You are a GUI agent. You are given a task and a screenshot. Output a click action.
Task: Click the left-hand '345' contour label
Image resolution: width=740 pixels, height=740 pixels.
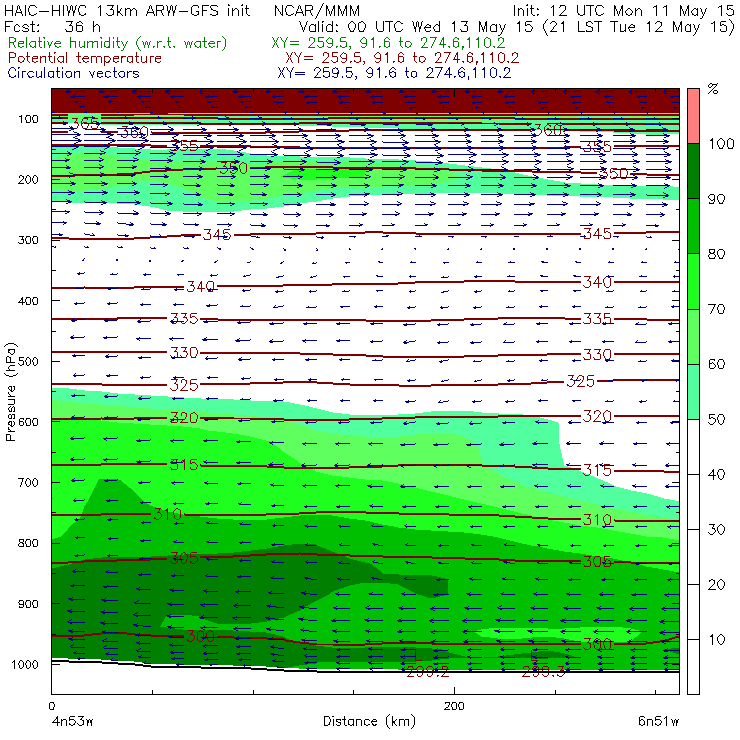tap(217, 234)
